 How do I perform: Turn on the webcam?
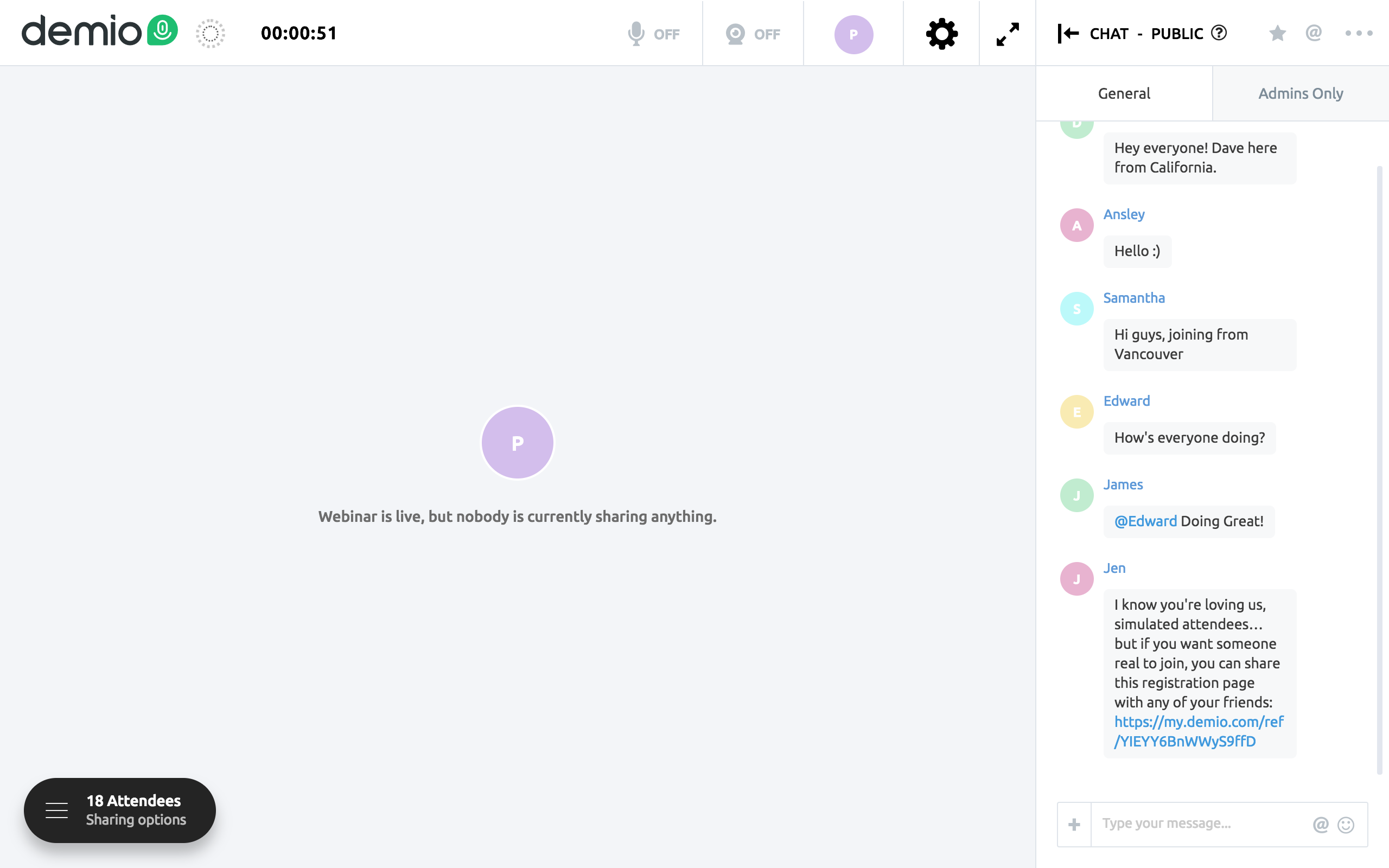click(753, 34)
